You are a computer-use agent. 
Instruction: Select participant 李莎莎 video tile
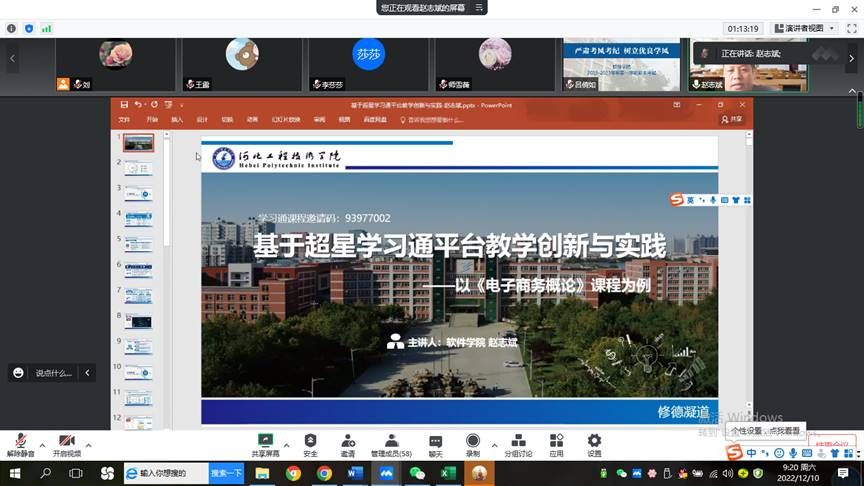pyautogui.click(x=368, y=60)
